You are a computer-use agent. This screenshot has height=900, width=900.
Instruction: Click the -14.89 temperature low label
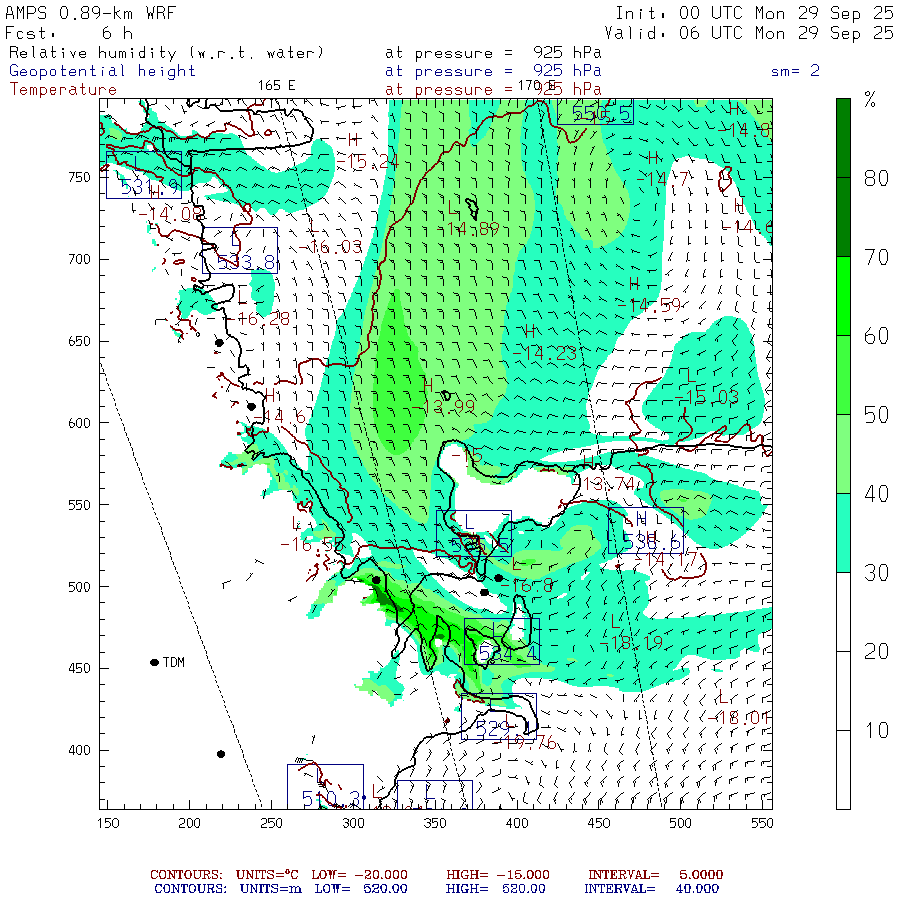tap(468, 228)
